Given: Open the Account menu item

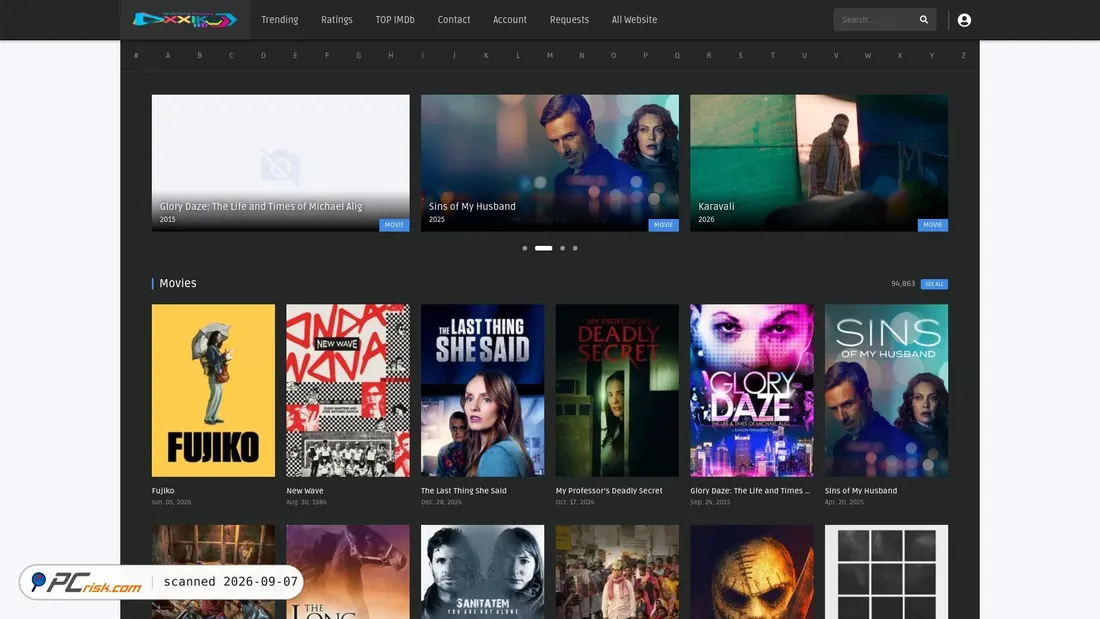Looking at the screenshot, I should pyautogui.click(x=509, y=20).
